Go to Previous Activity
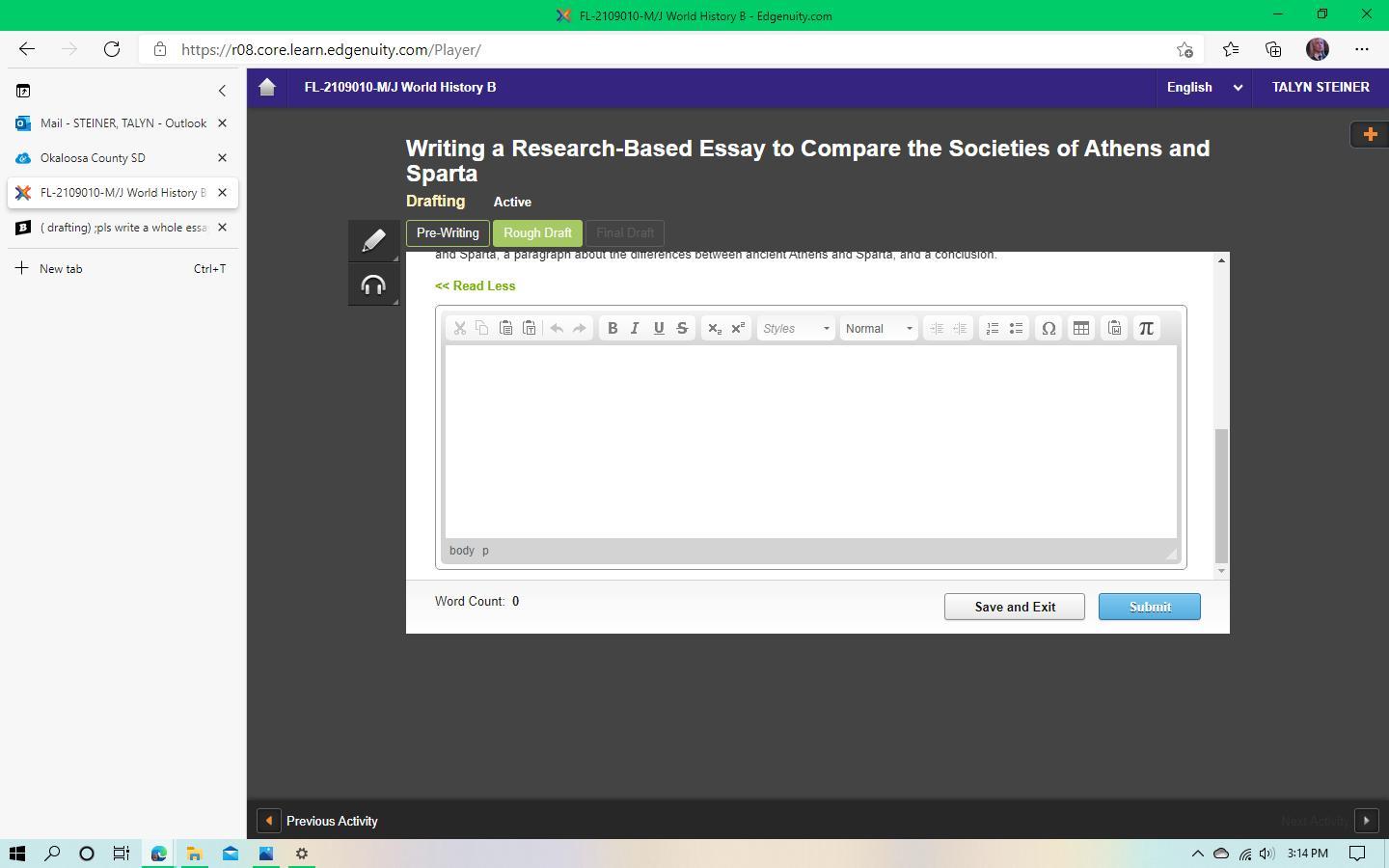Image resolution: width=1389 pixels, height=868 pixels. pos(318,822)
